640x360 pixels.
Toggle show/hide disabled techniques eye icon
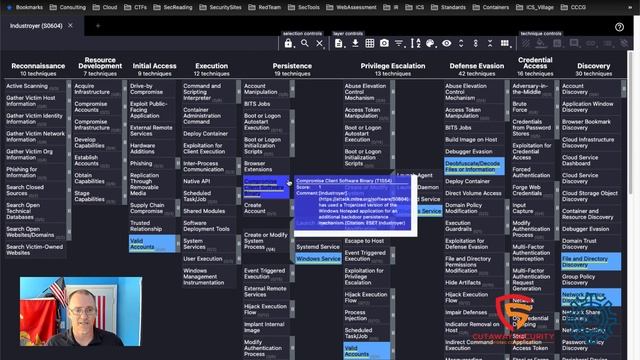pos(447,43)
